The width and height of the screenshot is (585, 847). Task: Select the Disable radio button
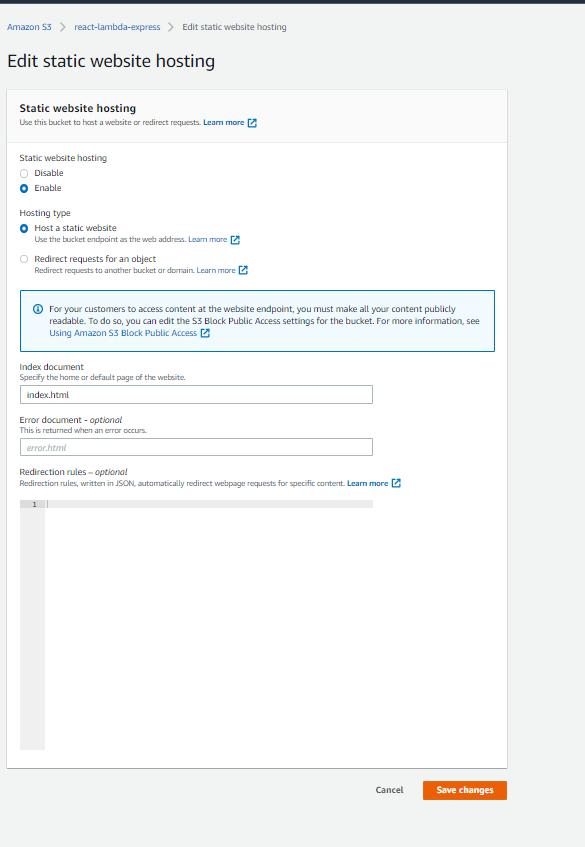[x=24, y=173]
